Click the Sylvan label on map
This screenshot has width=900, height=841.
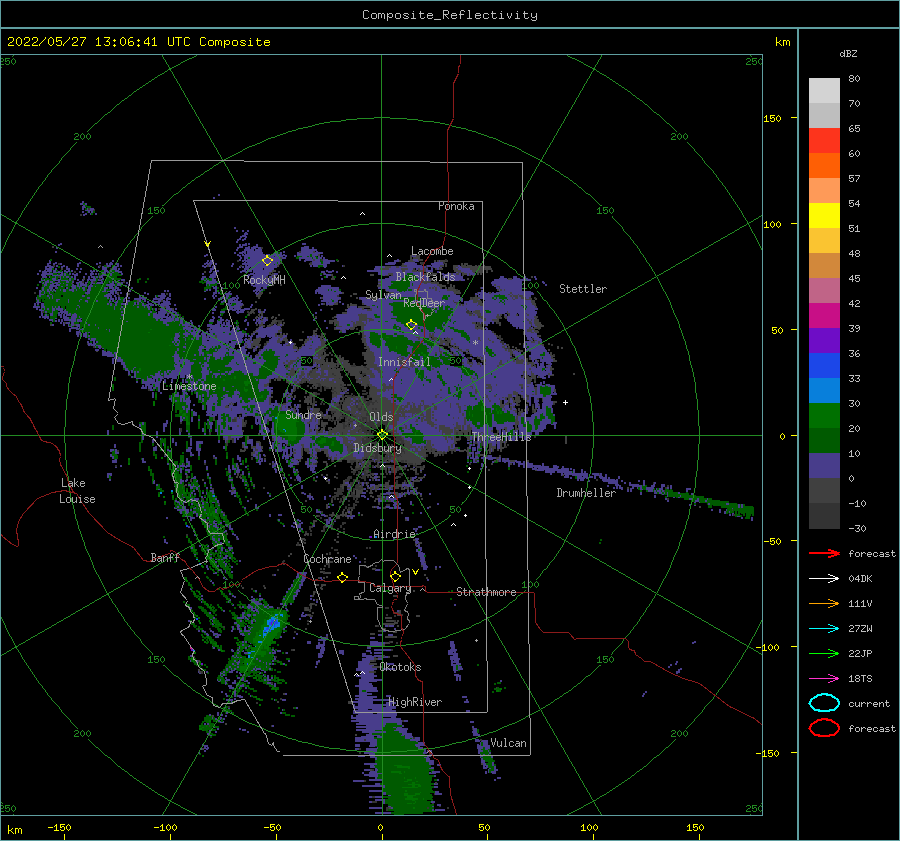(383, 295)
